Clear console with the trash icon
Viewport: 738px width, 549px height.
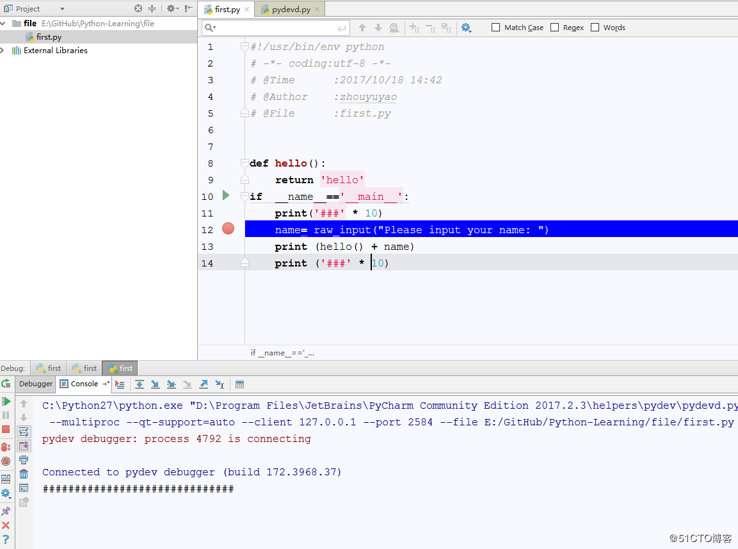24,474
